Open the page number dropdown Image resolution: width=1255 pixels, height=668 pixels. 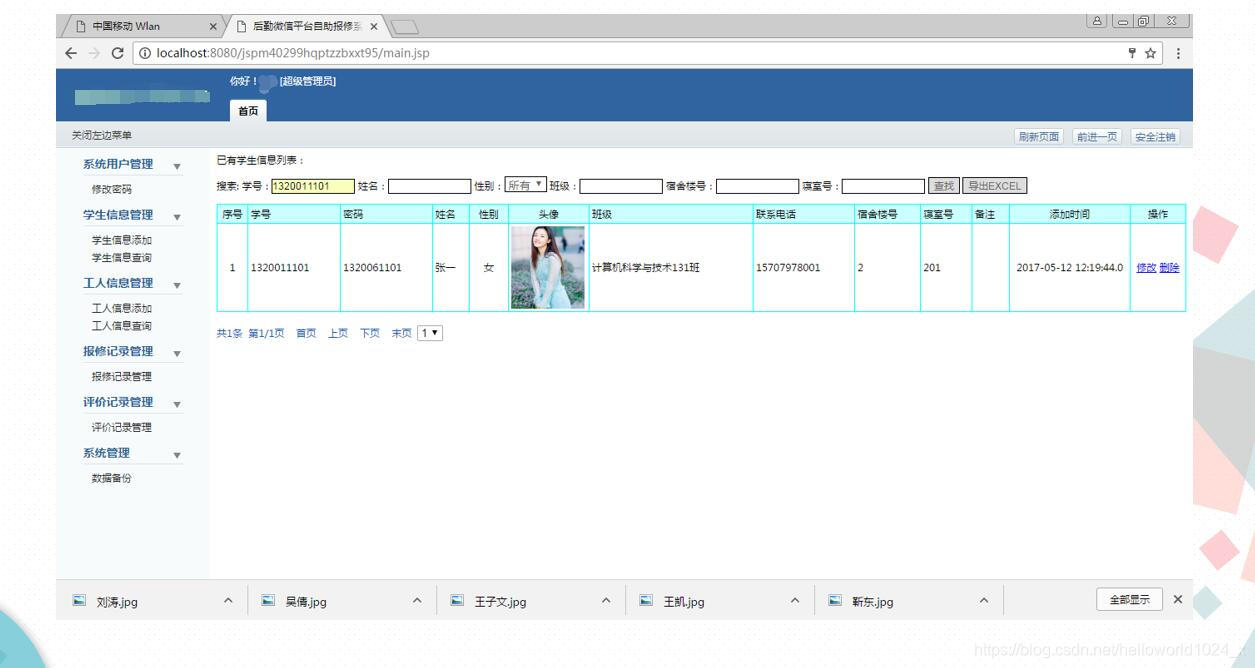click(x=430, y=333)
